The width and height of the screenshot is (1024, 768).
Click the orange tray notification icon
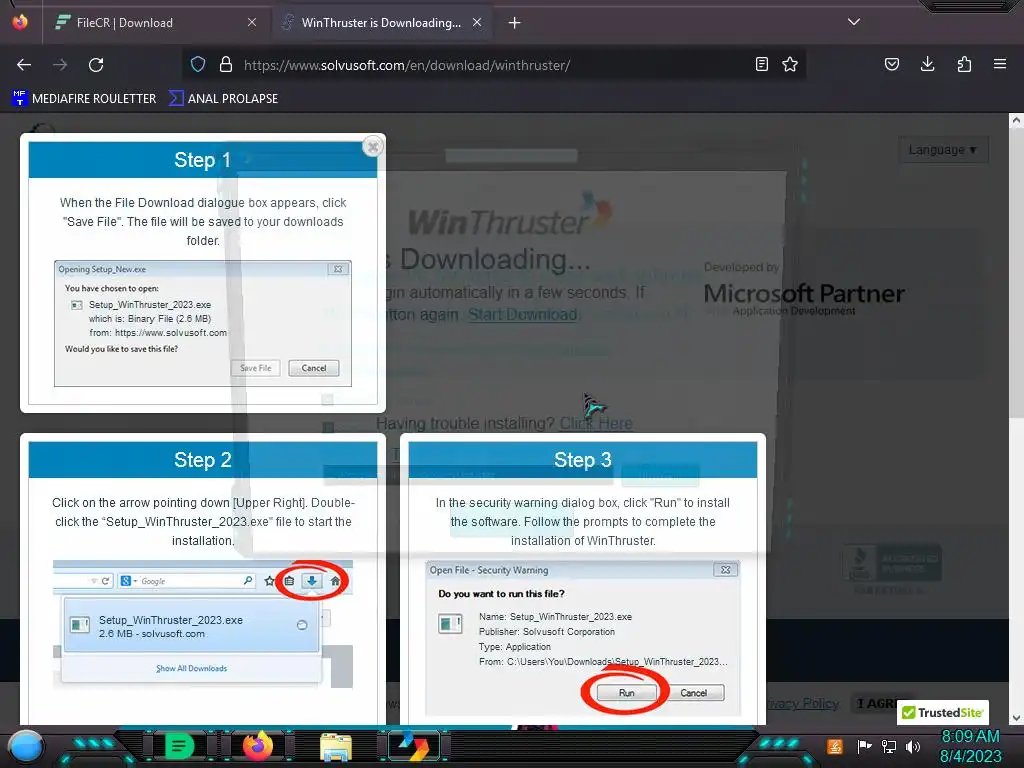tap(835, 746)
